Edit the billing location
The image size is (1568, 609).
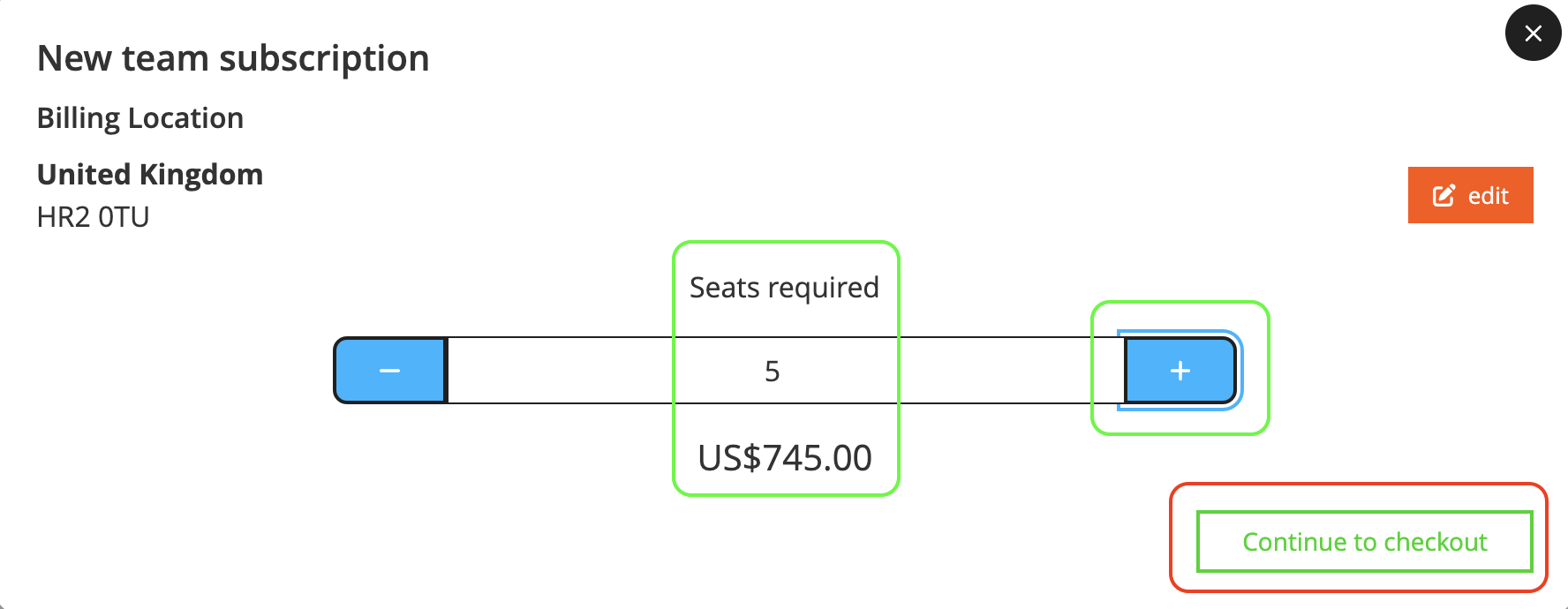click(1470, 195)
